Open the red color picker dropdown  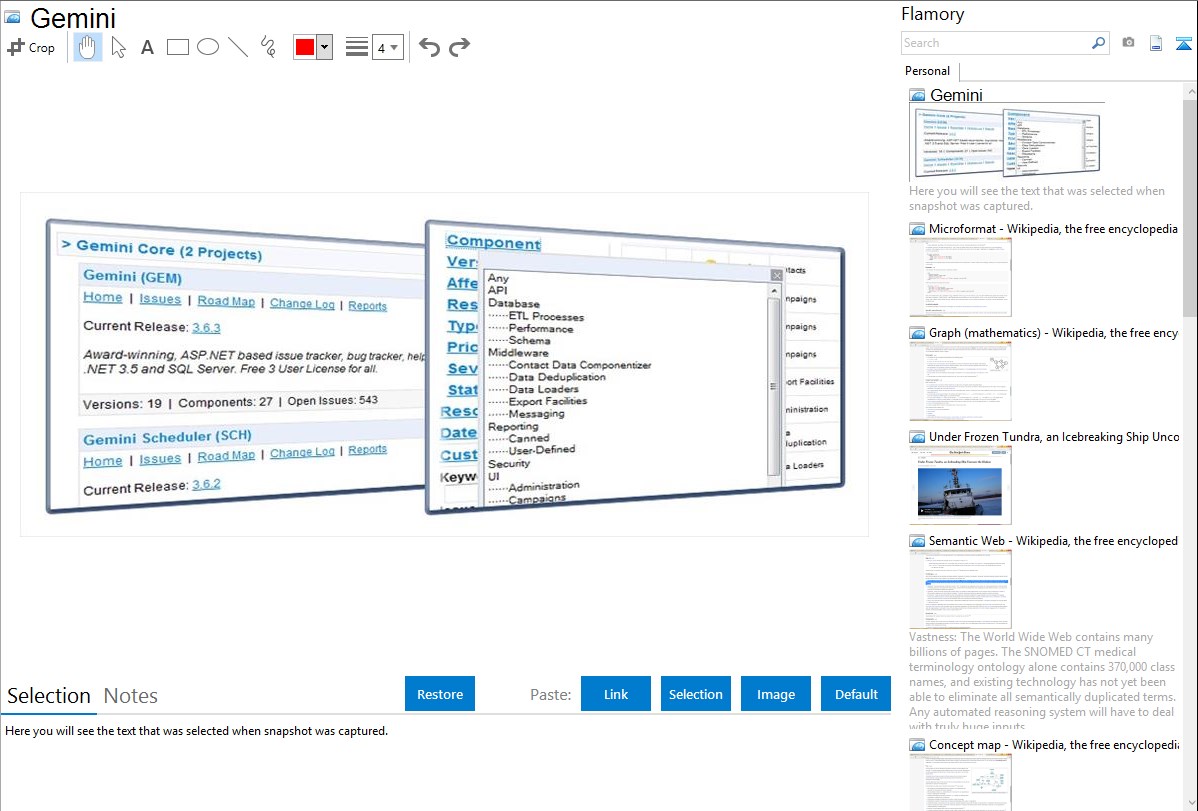click(324, 47)
